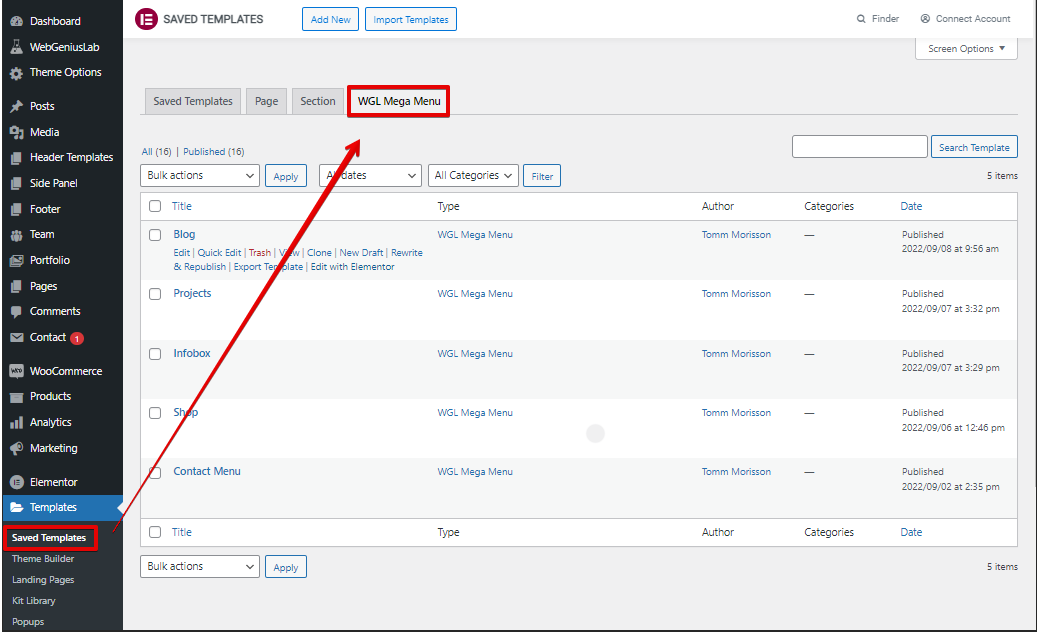Open Theme Builder submenu item
Image resolution: width=1037 pixels, height=632 pixels.
(43, 559)
